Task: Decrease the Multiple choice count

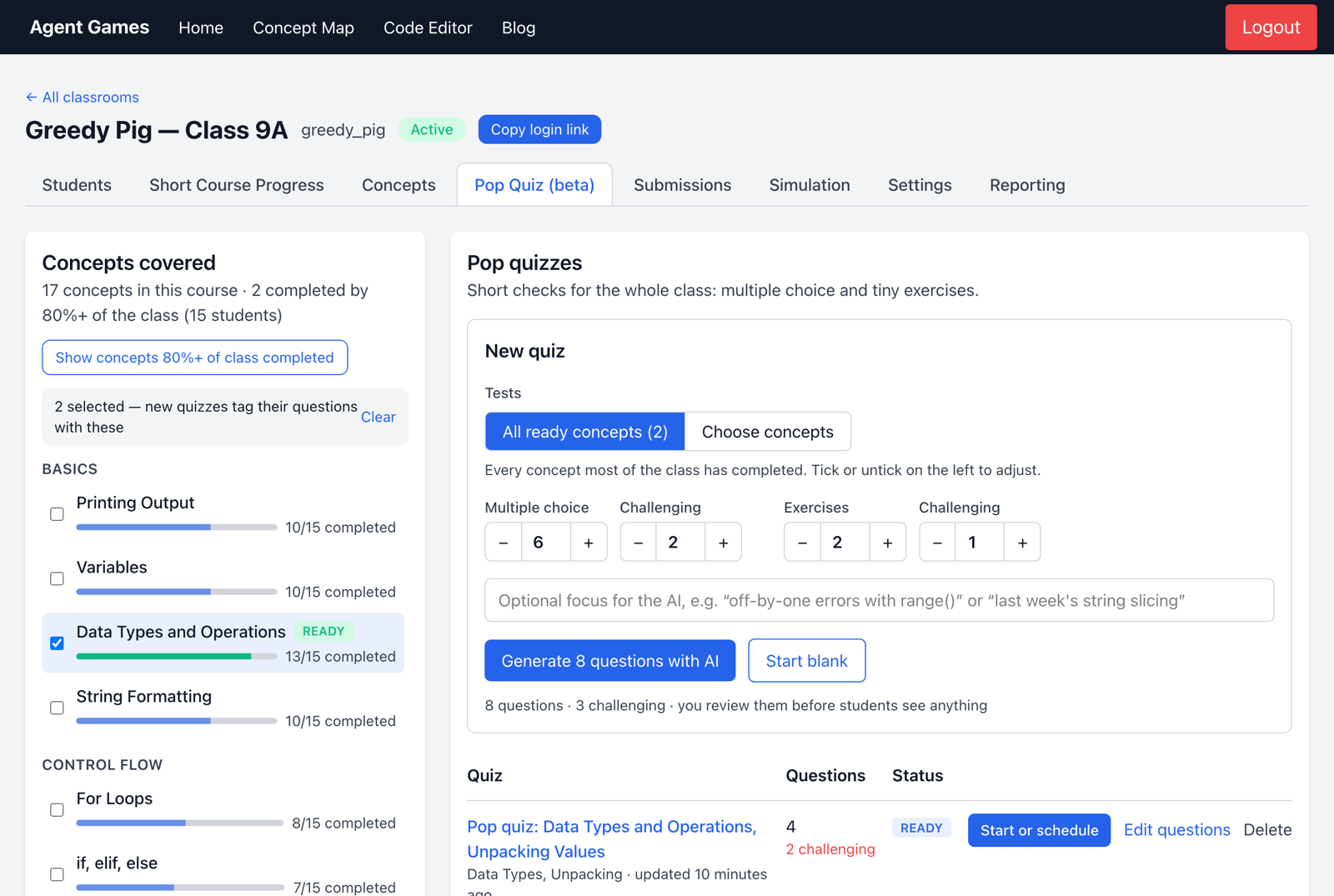Action: pos(504,543)
